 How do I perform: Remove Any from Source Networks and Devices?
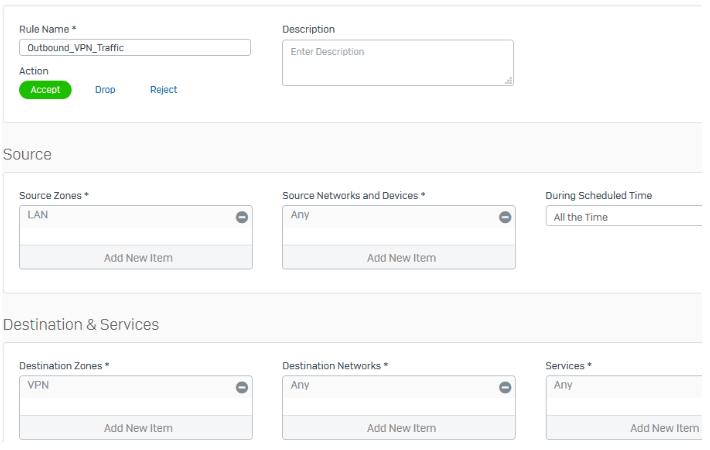click(505, 217)
